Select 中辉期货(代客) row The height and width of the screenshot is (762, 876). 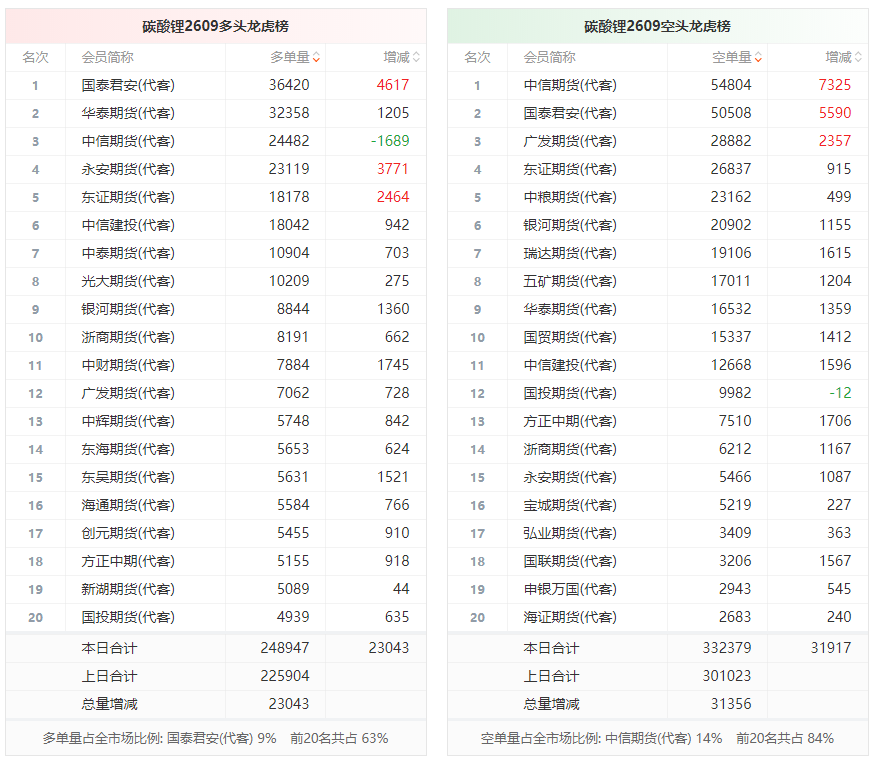[216, 421]
